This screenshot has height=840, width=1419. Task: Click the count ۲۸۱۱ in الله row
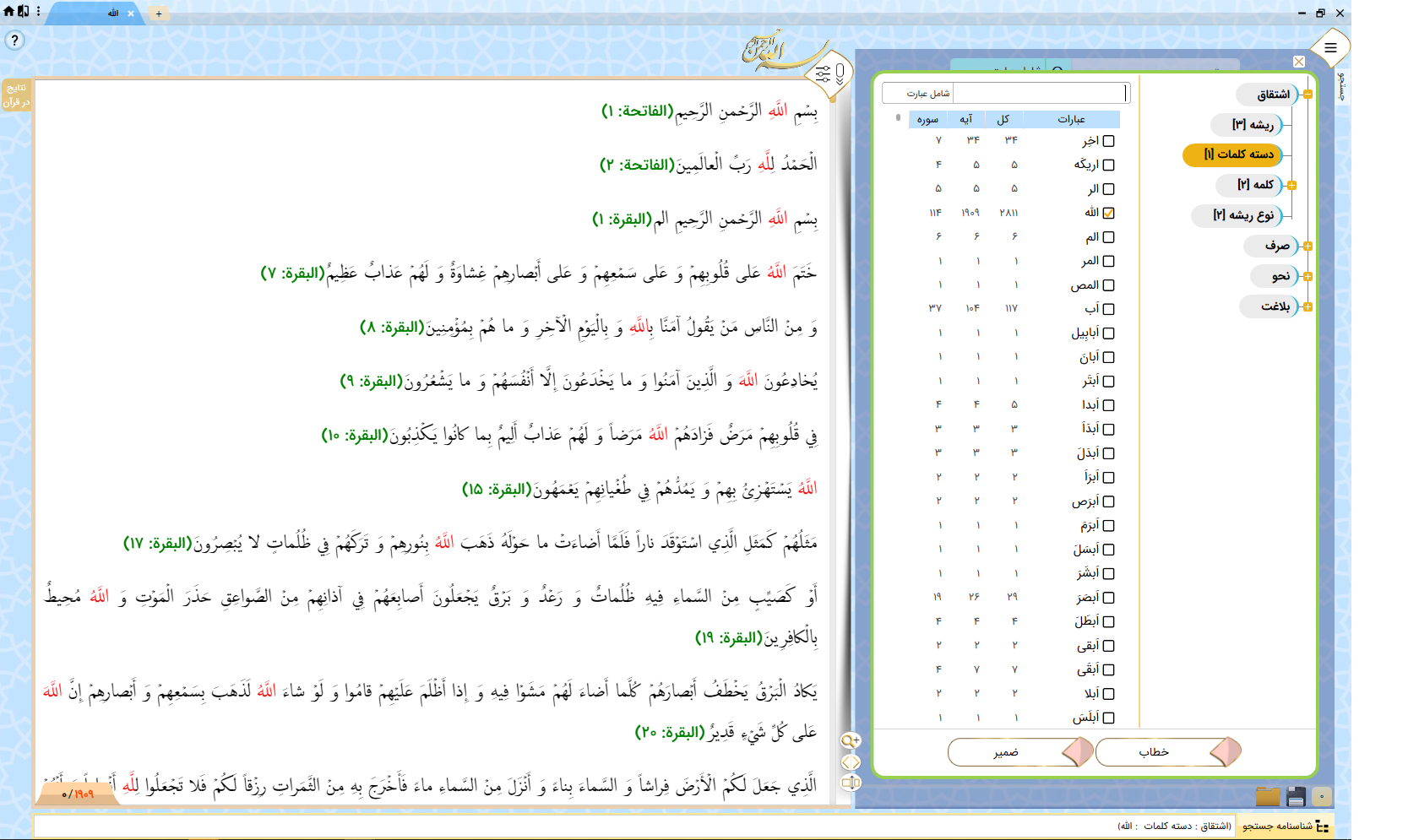pos(1009,213)
